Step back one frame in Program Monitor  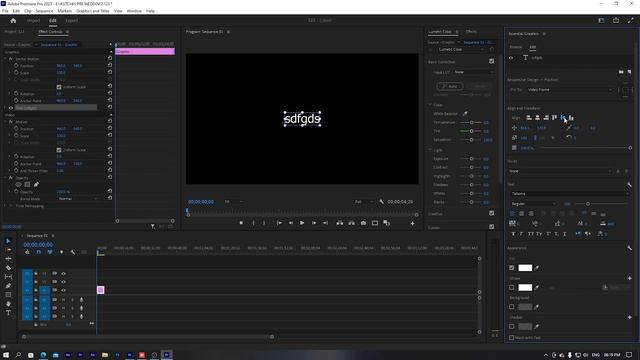[x=291, y=223]
